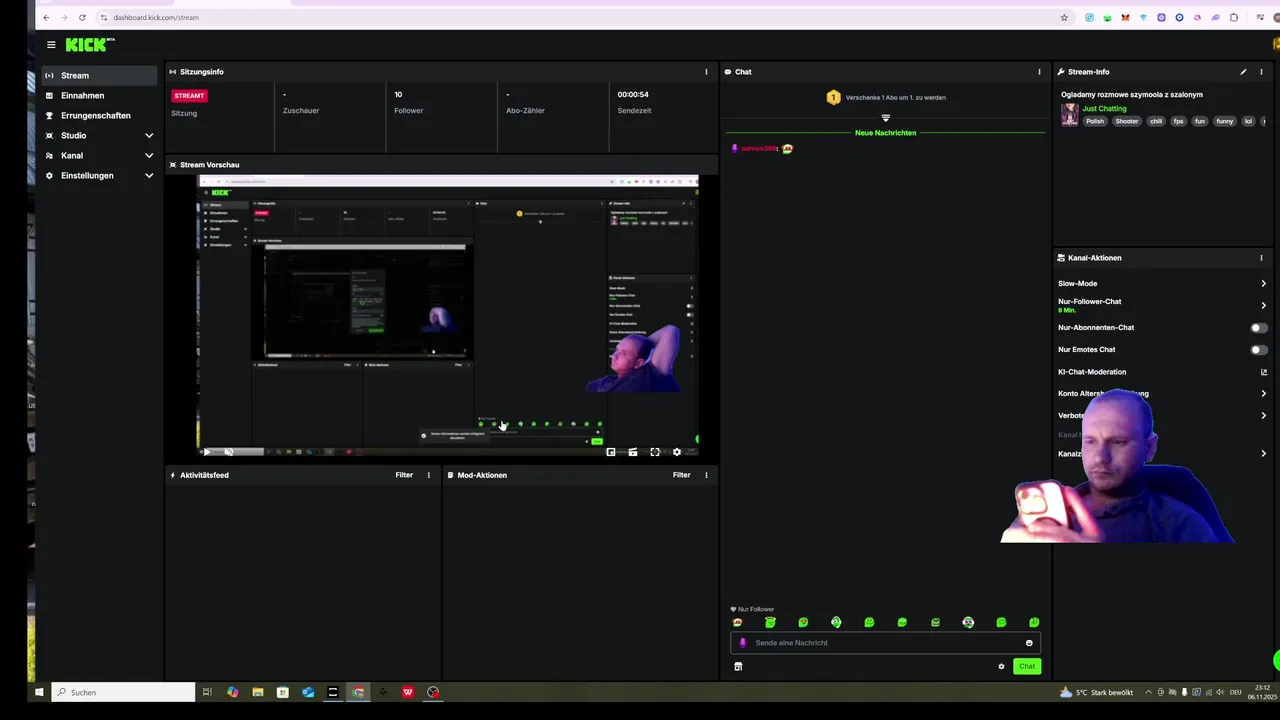Open the Aktivitätsfeed Filter
The height and width of the screenshot is (720, 1280).
[404, 475]
